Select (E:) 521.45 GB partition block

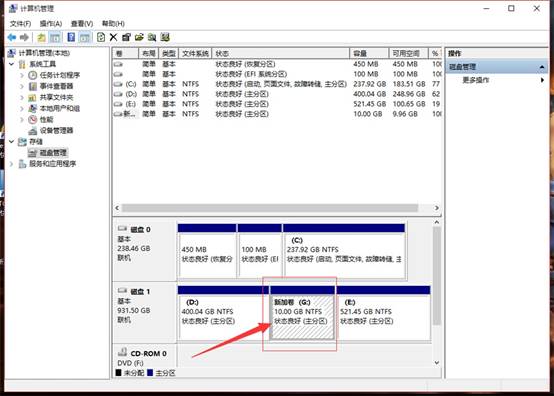(384, 313)
